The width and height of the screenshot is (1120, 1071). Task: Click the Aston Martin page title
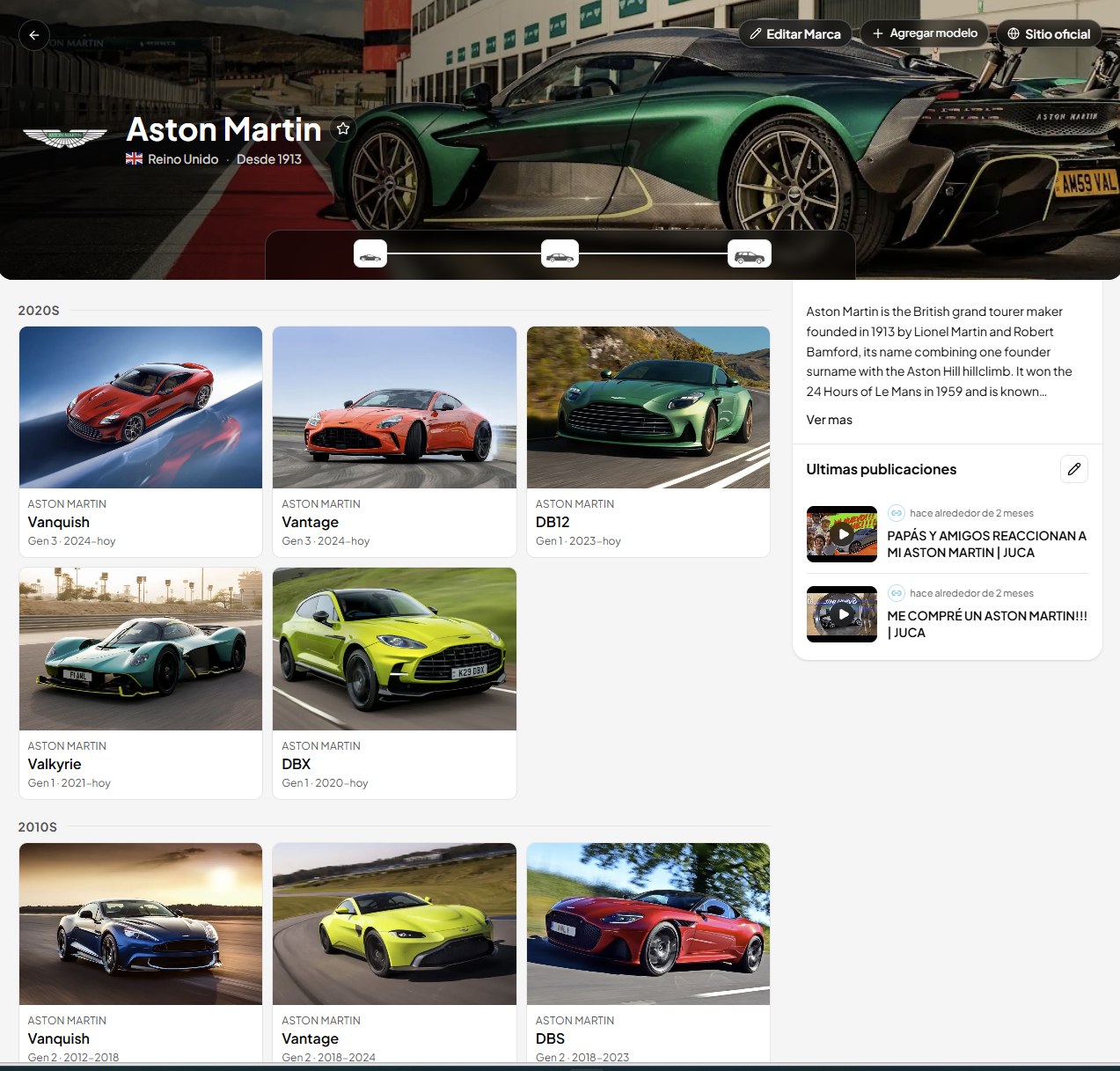click(224, 129)
